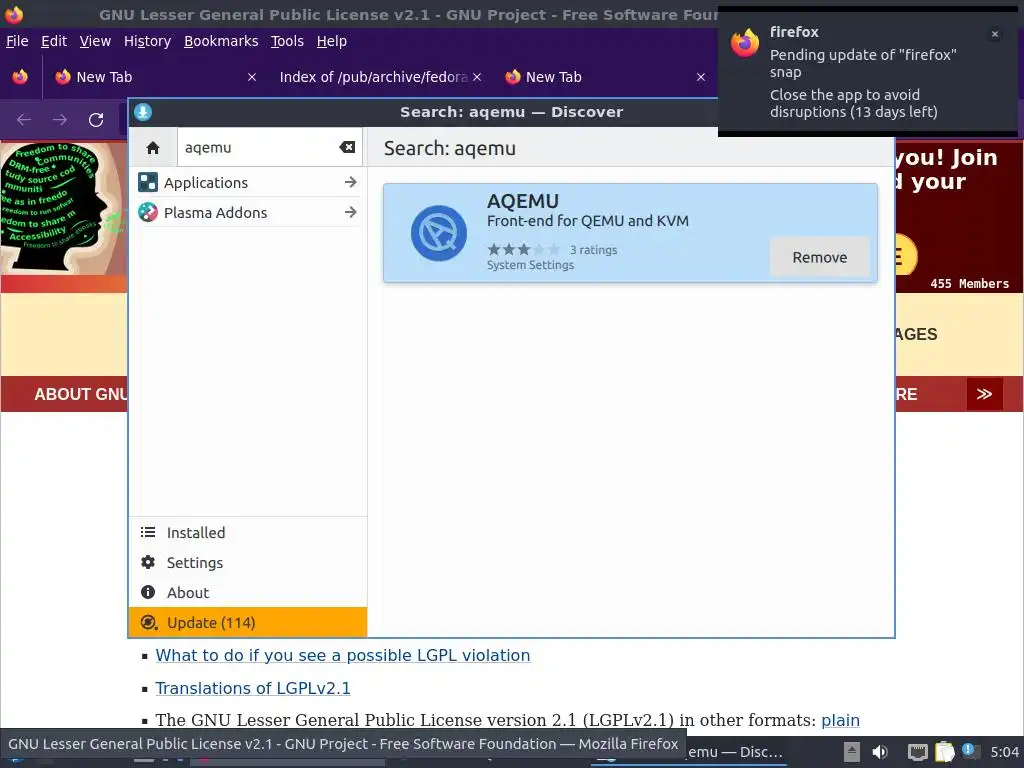1024x768 pixels.
Task: Close the second New Tab
Action: (701, 77)
